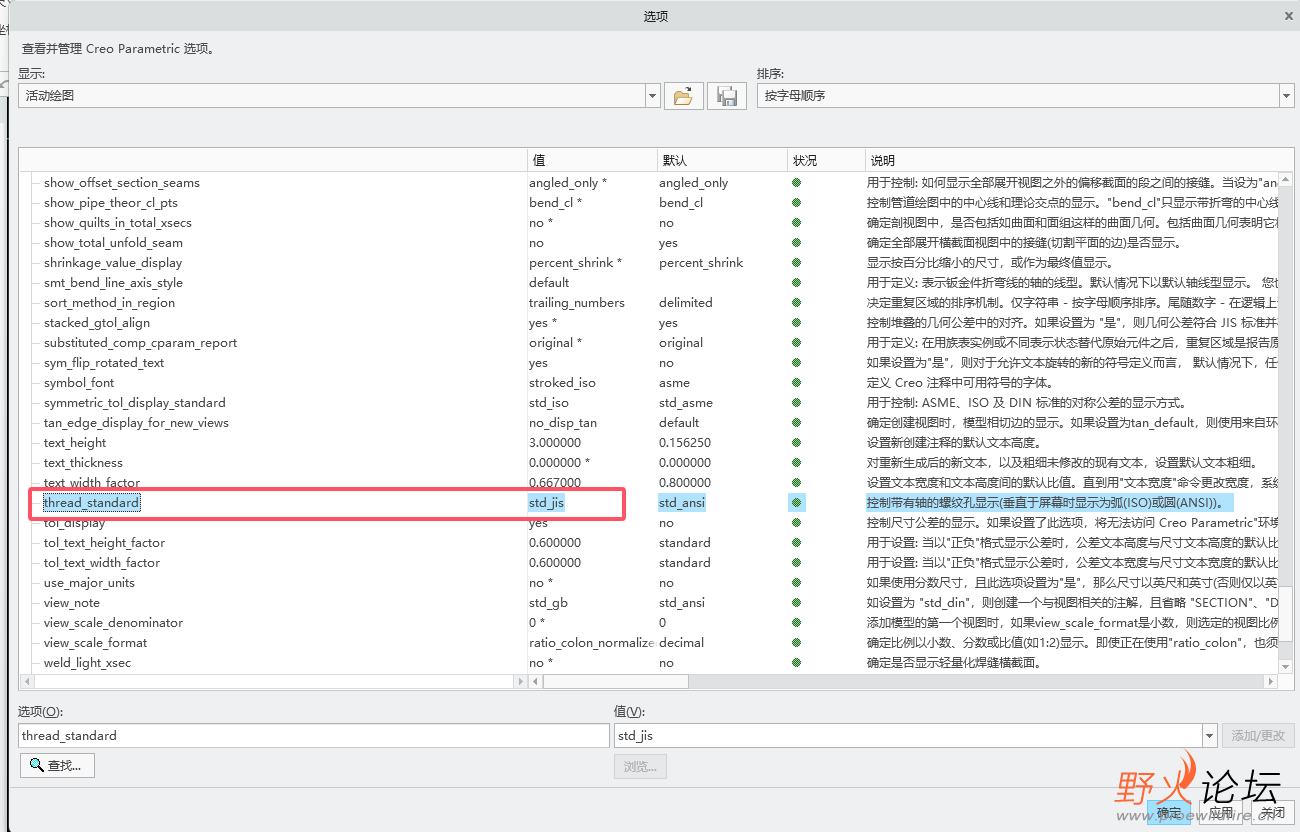This screenshot has width=1300, height=832.
Task: Close the 选项 dialog window
Action: click(1288, 15)
